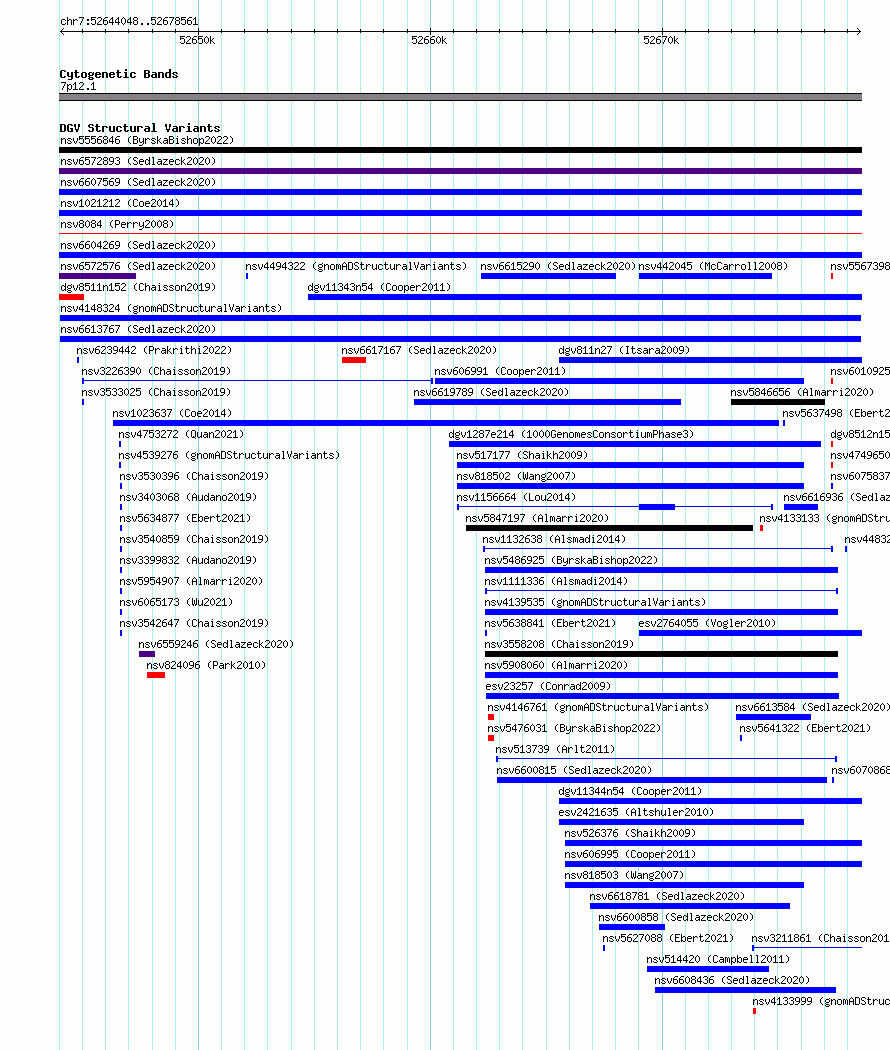Image resolution: width=890 pixels, height=1050 pixels.
Task: Open nsv6239442 (Prakrithi2022) label
Action: [x=154, y=350]
